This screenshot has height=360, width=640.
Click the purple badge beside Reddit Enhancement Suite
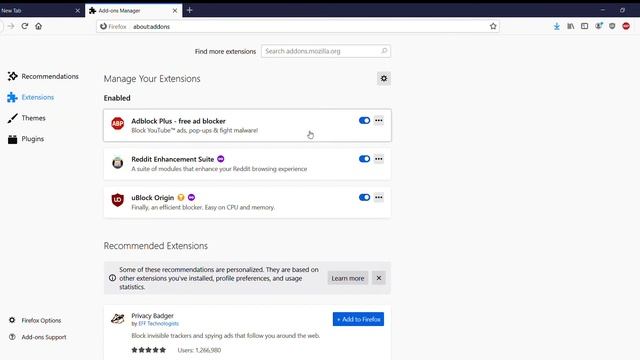(x=221, y=159)
